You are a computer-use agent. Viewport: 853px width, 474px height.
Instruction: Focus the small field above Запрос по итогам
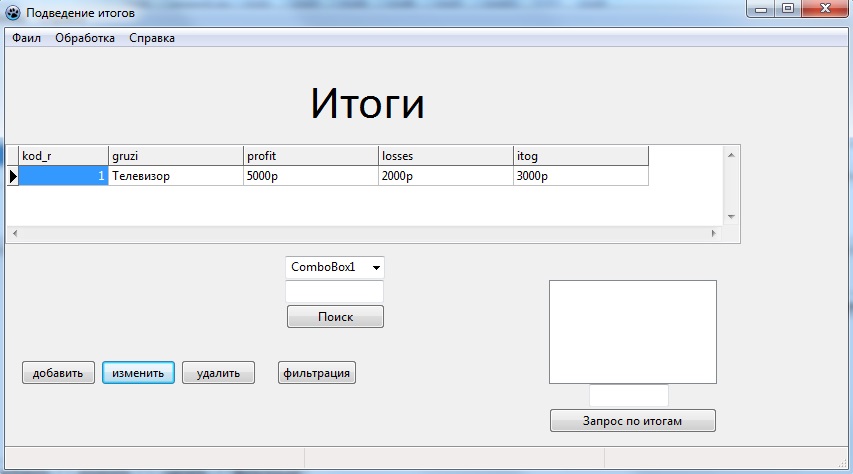click(x=629, y=396)
